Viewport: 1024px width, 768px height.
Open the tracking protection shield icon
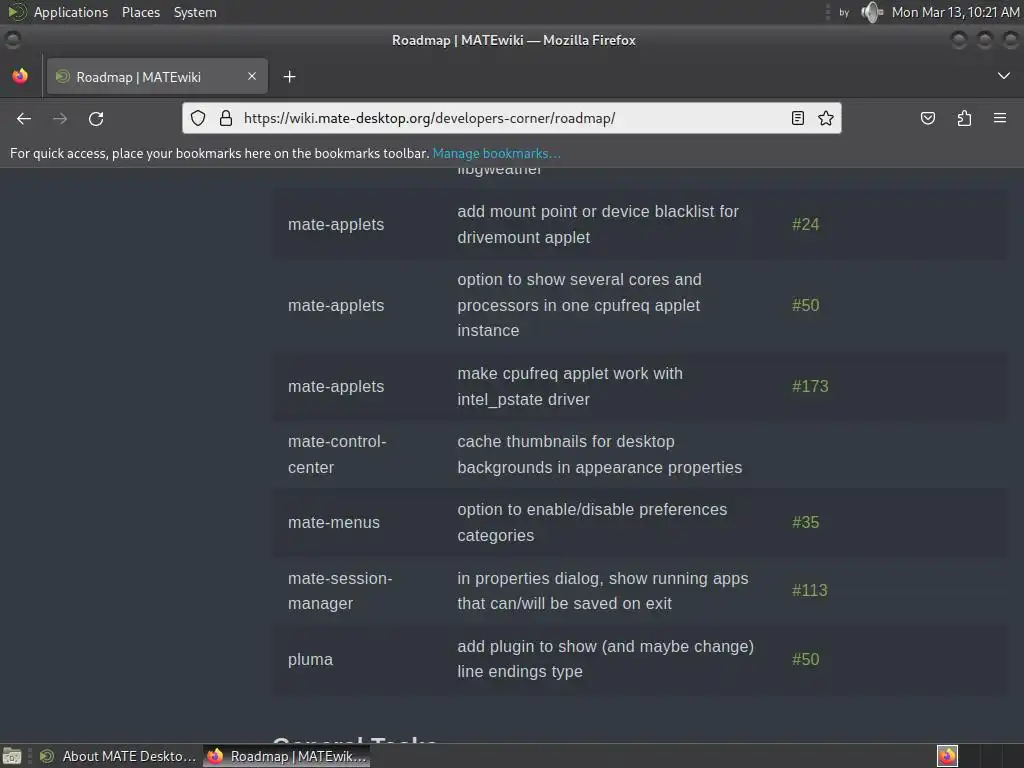[198, 118]
